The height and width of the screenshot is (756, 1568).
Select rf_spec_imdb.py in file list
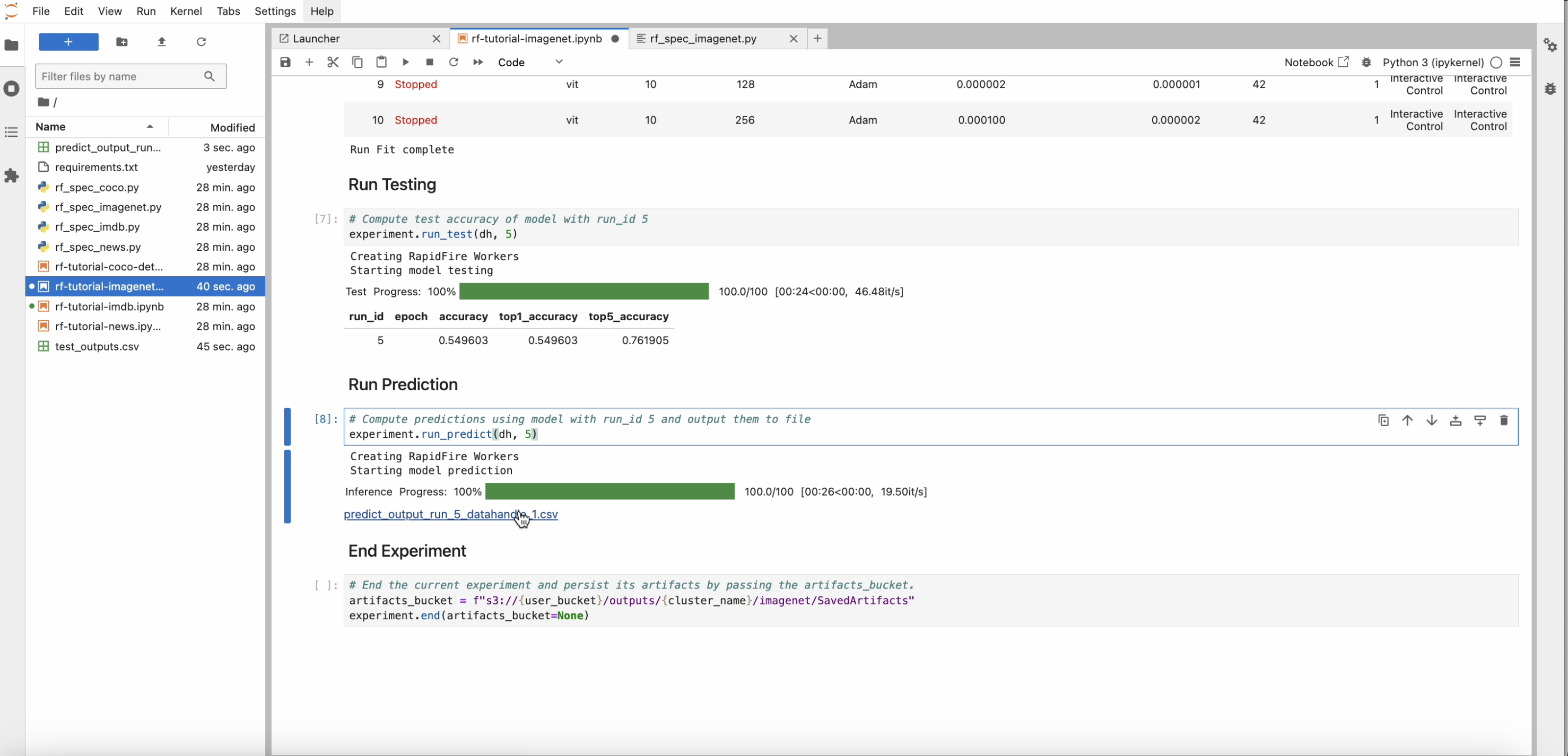click(146, 226)
